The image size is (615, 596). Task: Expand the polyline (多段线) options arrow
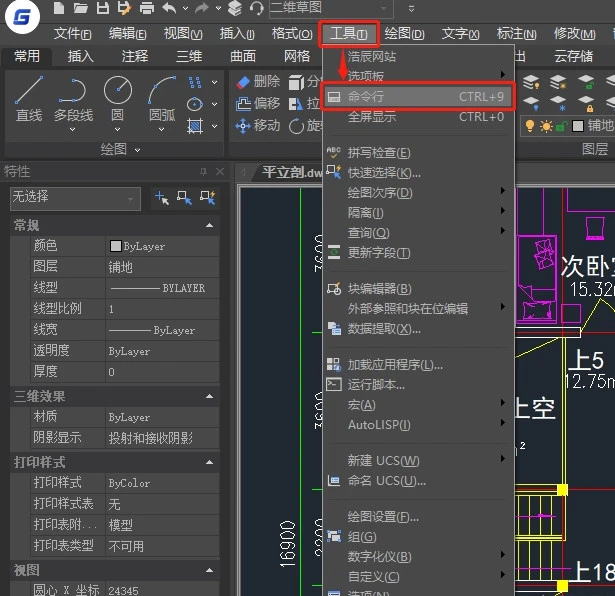[73, 129]
